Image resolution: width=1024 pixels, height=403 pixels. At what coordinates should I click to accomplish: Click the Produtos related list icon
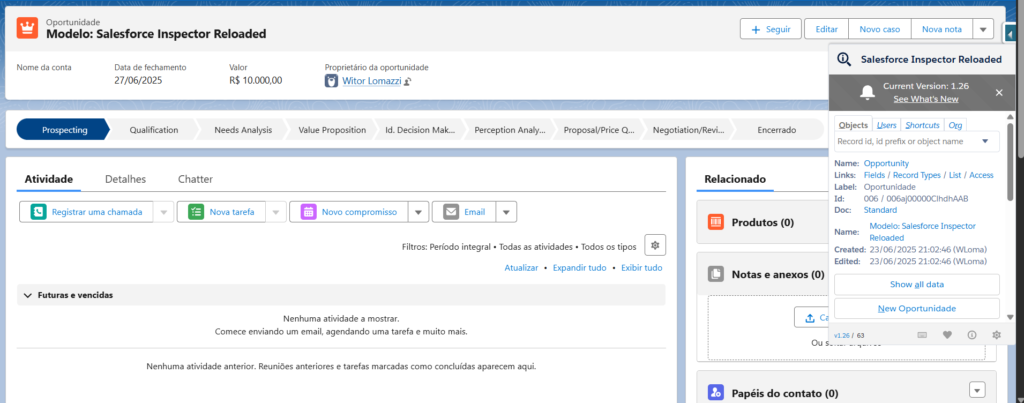[716, 222]
